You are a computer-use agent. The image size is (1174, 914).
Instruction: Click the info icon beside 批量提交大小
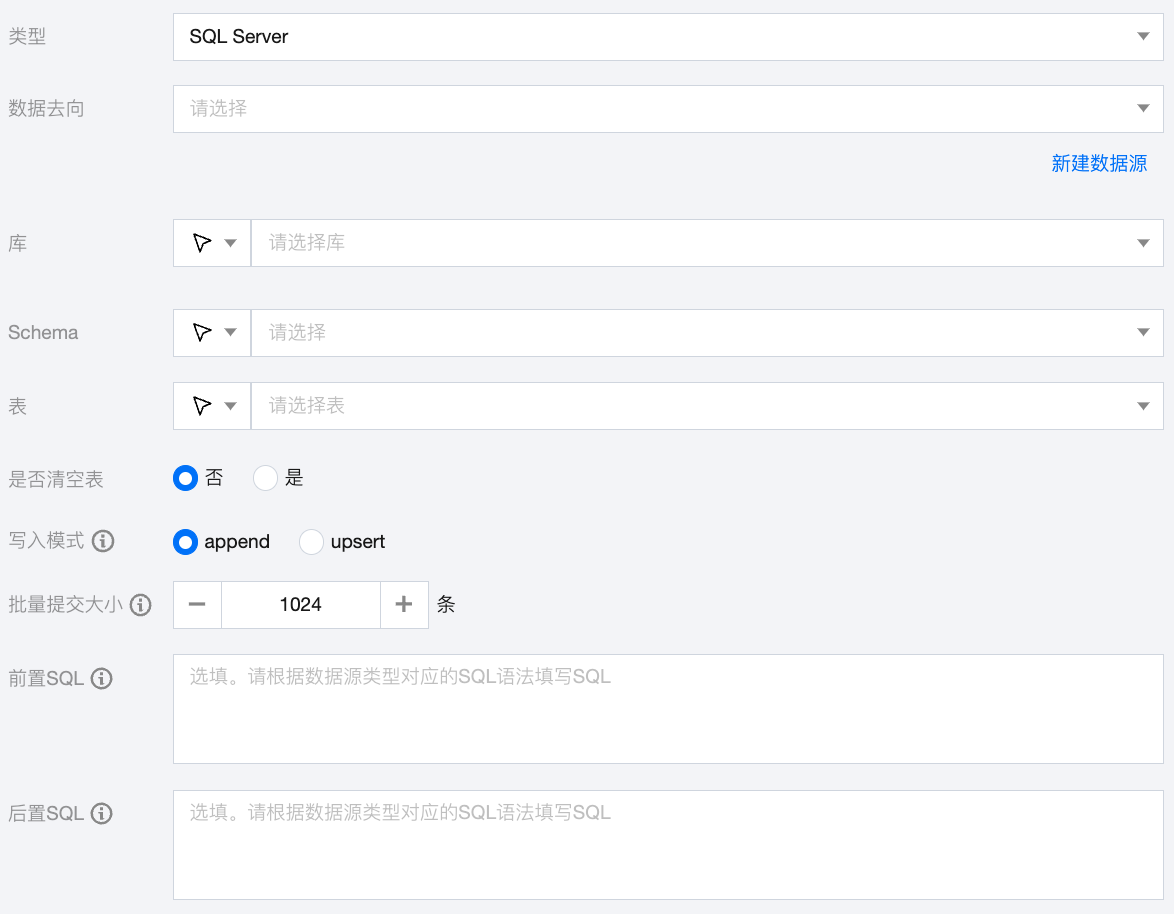click(141, 605)
